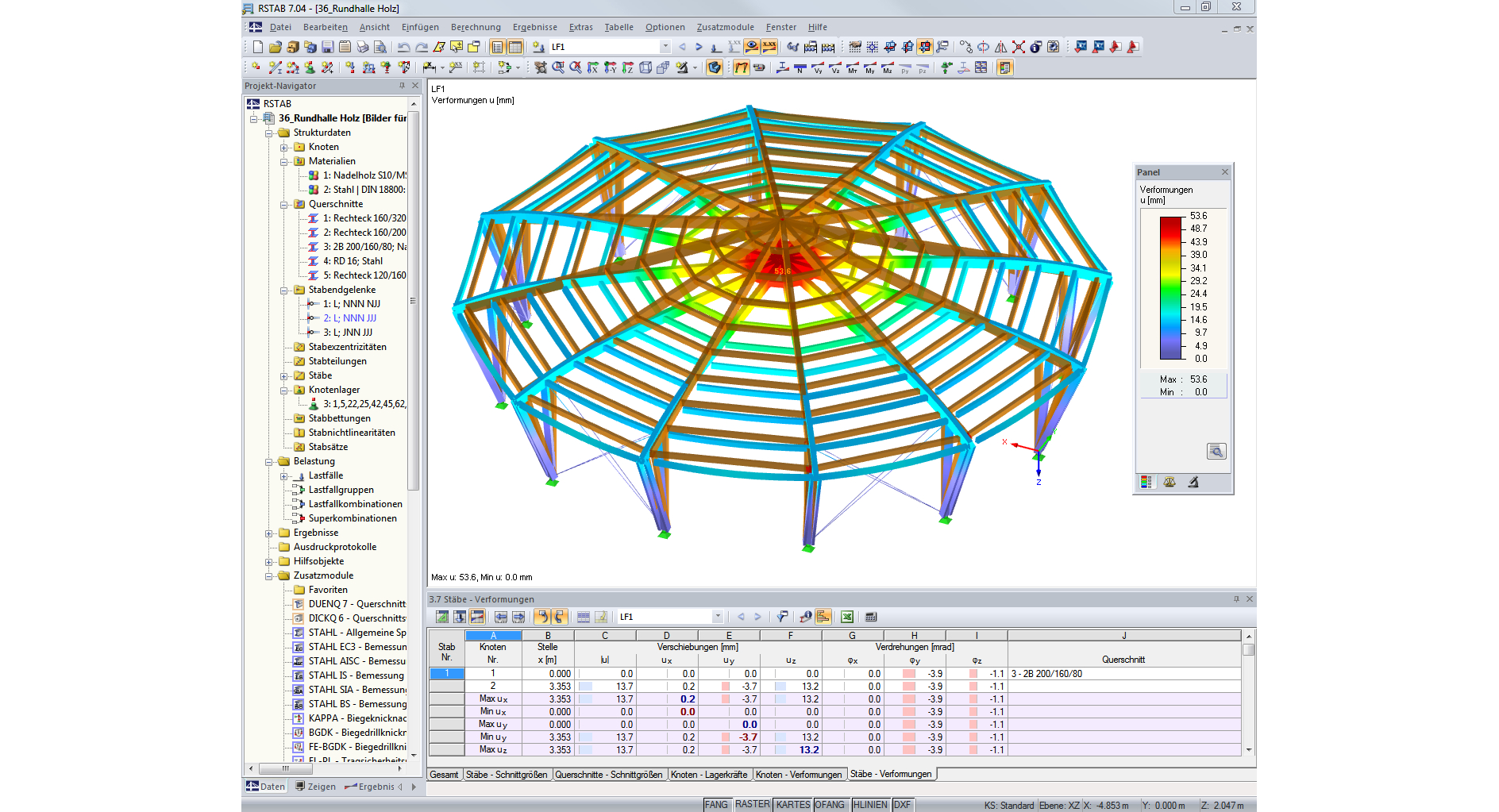Expand the Stäbe tree node
The image size is (1499, 812).
click(x=283, y=375)
